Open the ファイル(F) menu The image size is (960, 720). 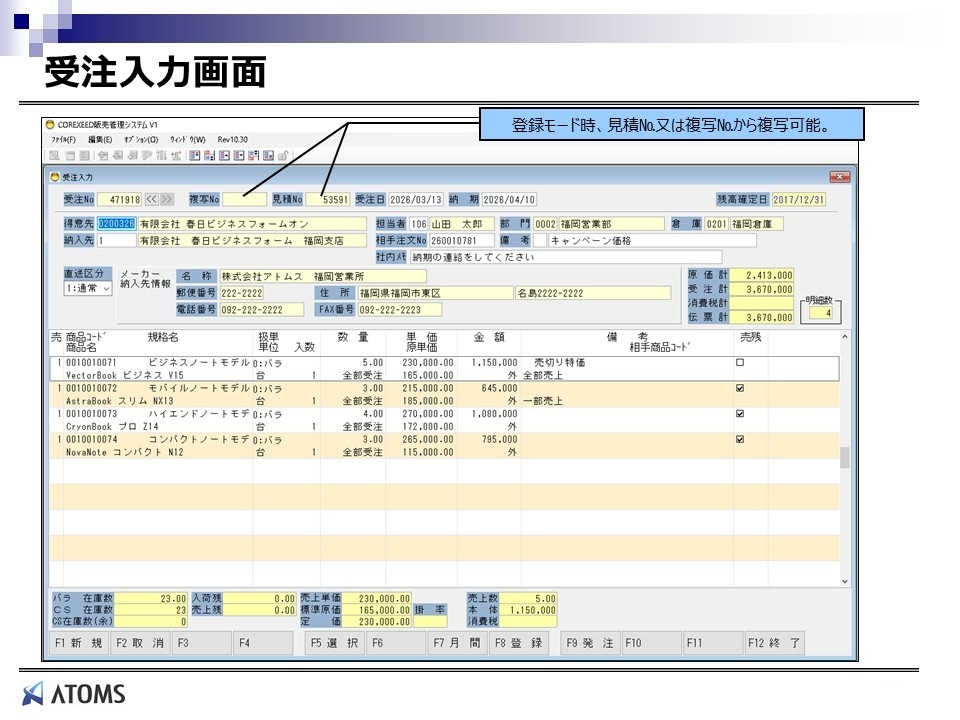click(x=63, y=139)
